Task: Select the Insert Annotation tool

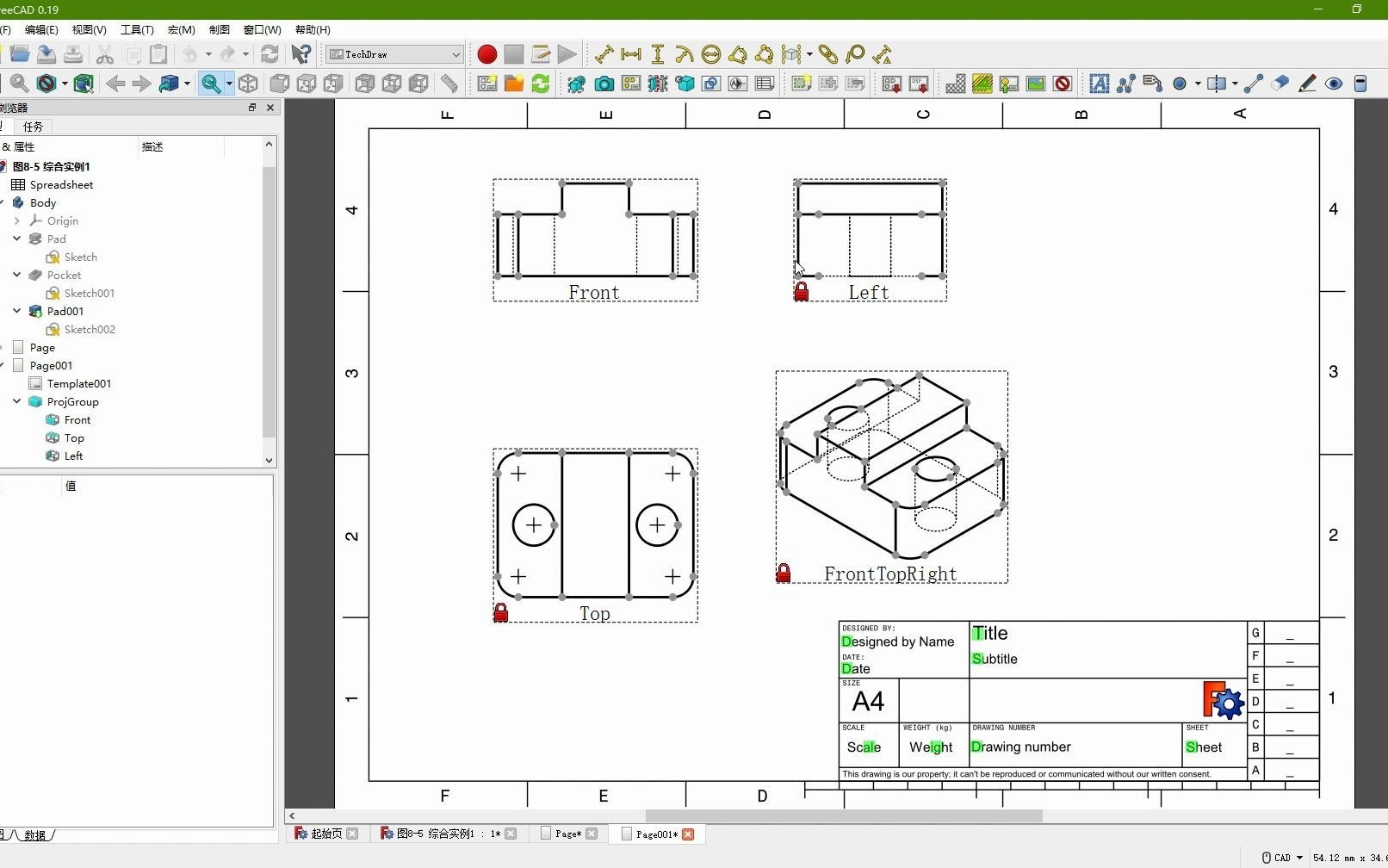Action: [x=1100, y=84]
